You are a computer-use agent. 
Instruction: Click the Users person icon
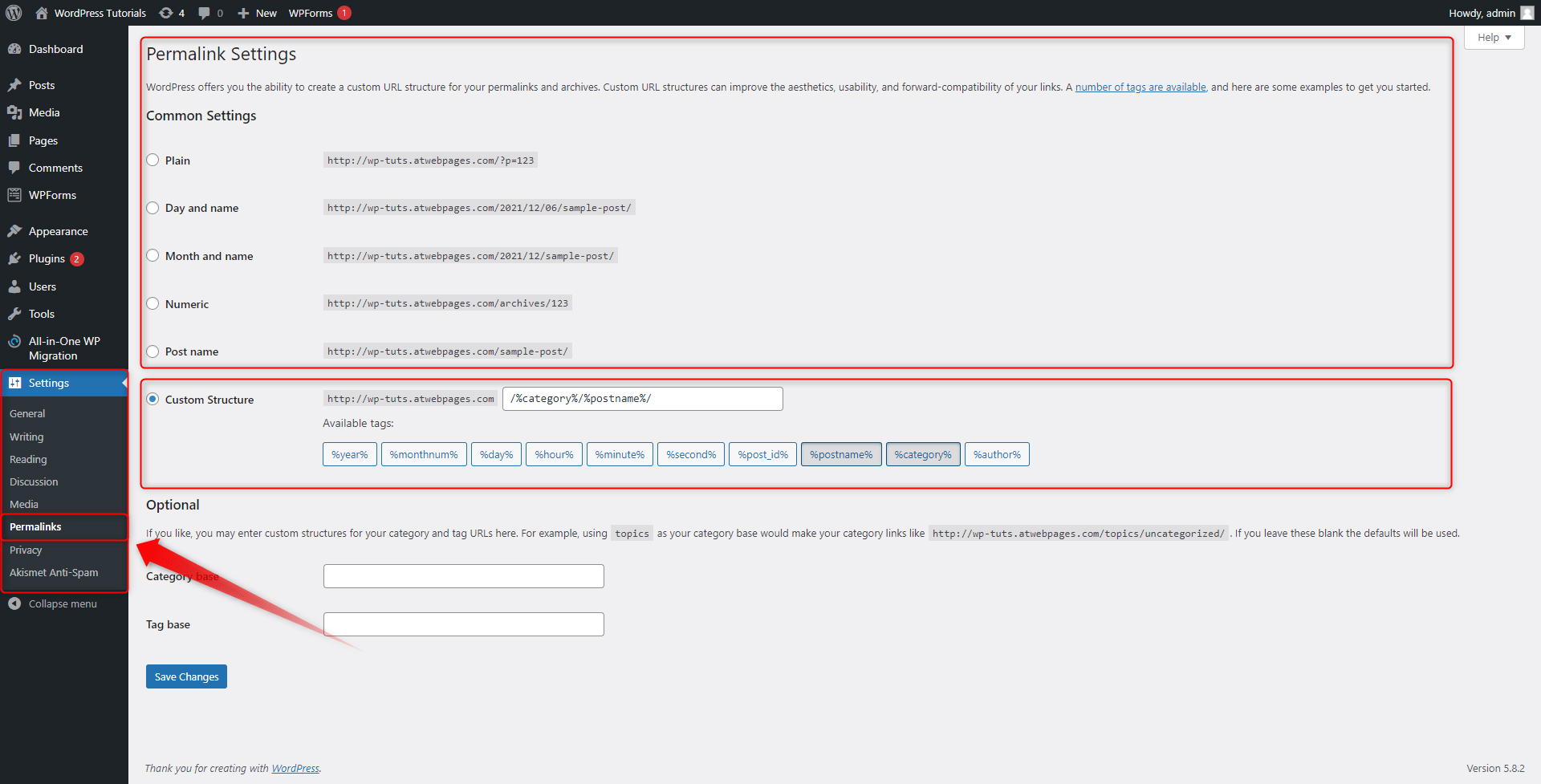pos(14,286)
